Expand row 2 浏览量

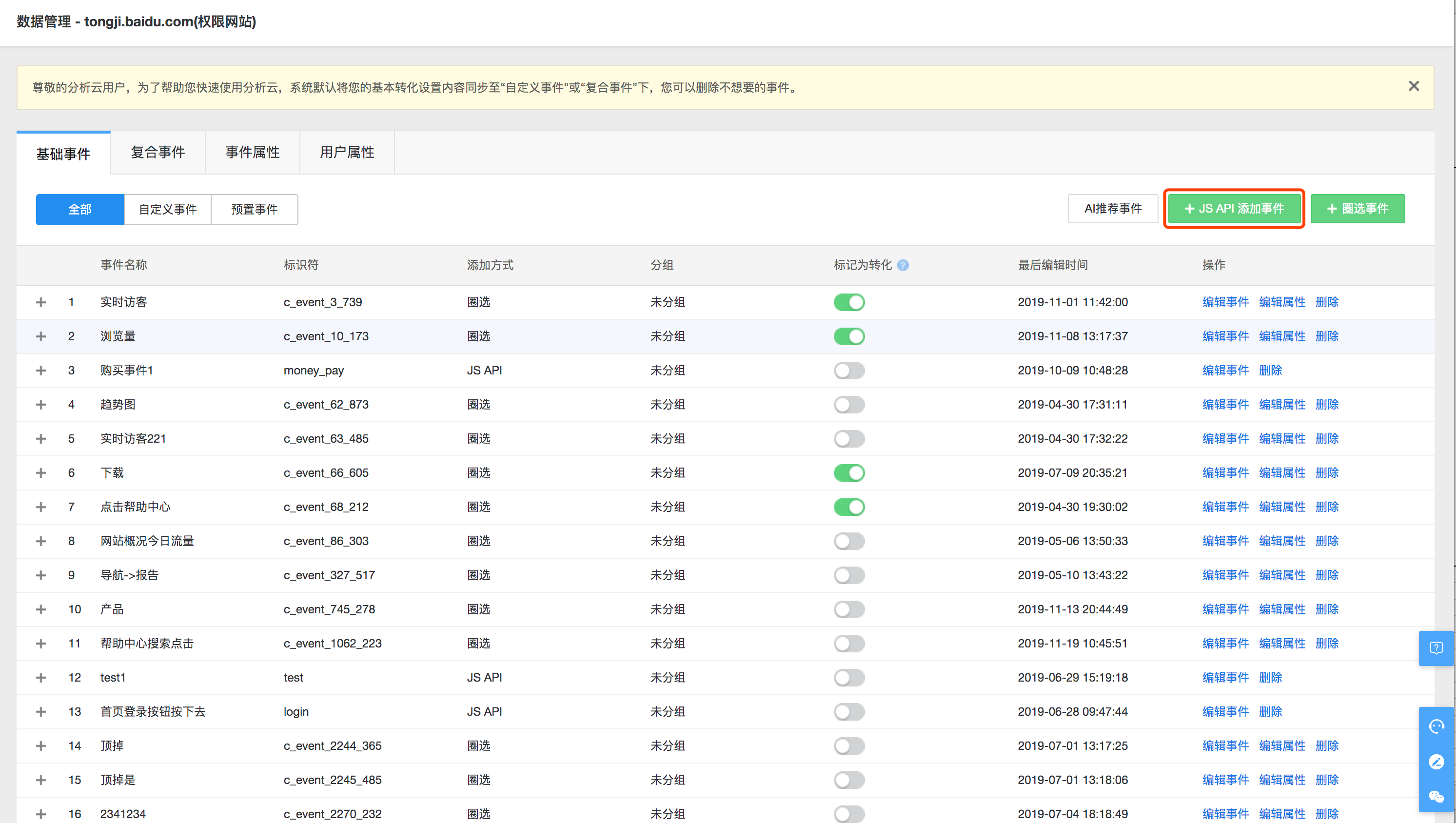click(x=40, y=336)
